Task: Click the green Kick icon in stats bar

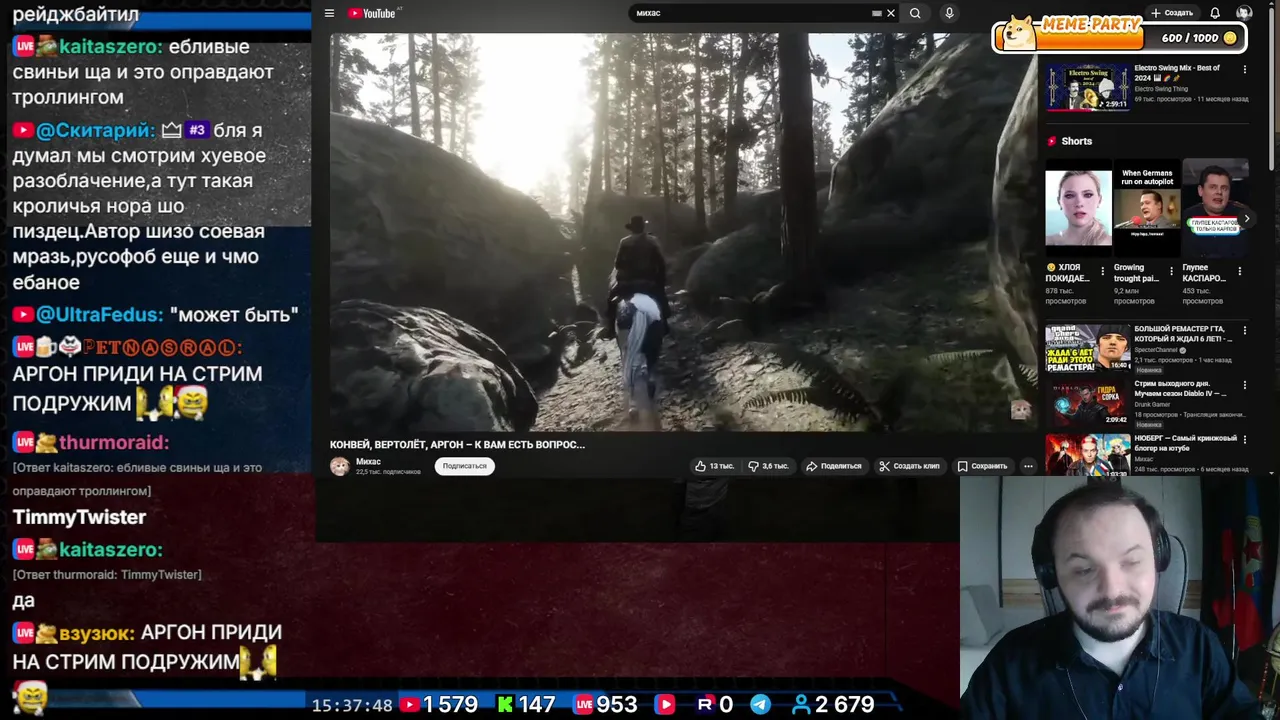Action: coord(506,705)
